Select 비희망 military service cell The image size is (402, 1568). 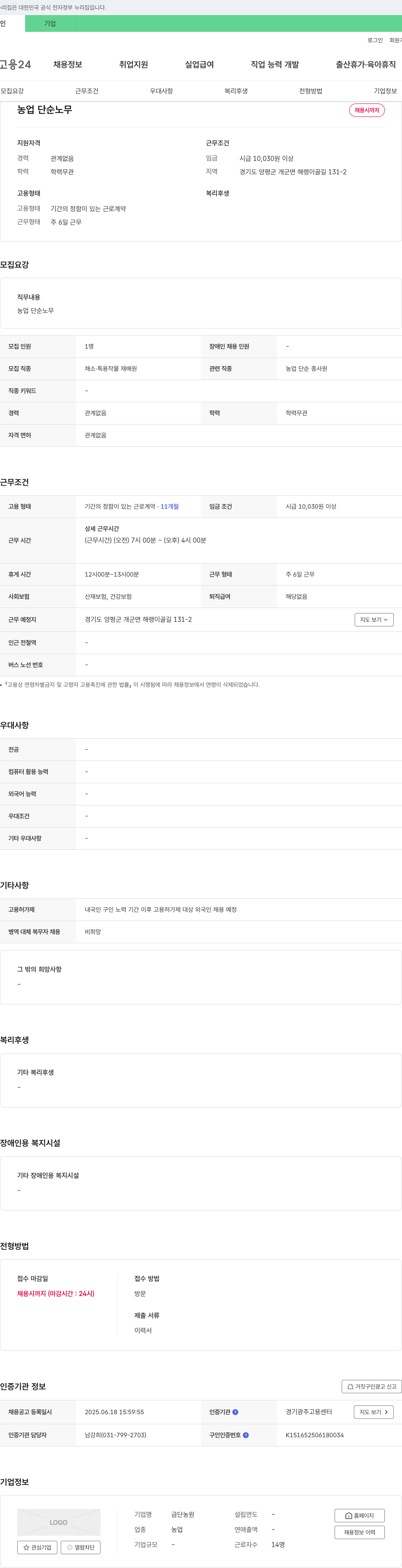pyautogui.click(x=93, y=932)
